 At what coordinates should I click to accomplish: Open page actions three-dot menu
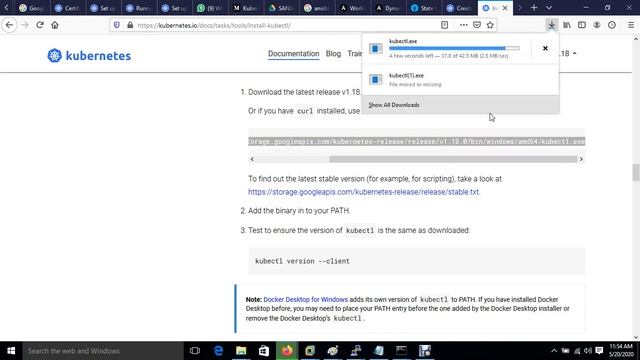point(463,25)
